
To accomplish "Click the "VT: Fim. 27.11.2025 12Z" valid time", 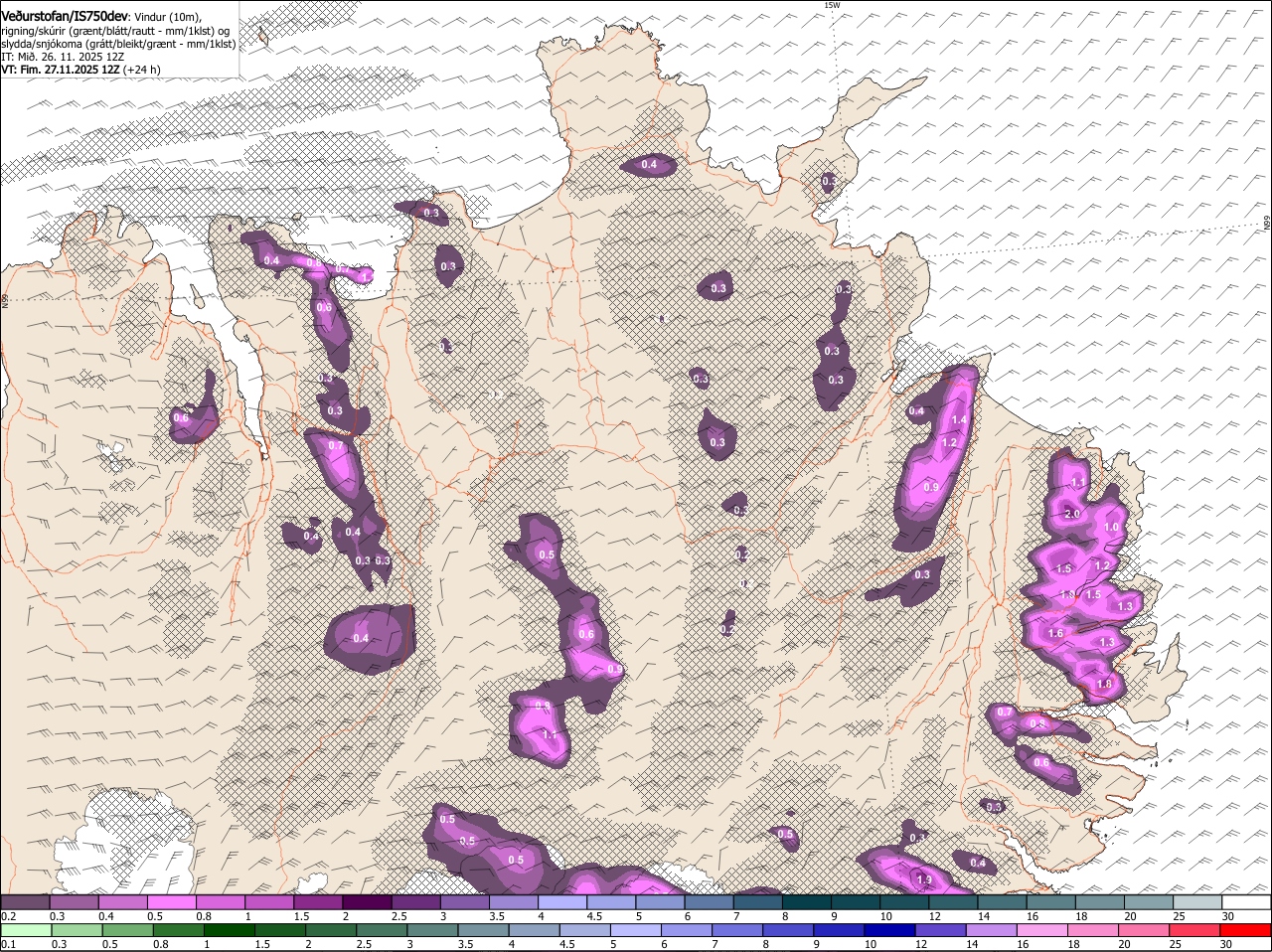I will point(62,70).
